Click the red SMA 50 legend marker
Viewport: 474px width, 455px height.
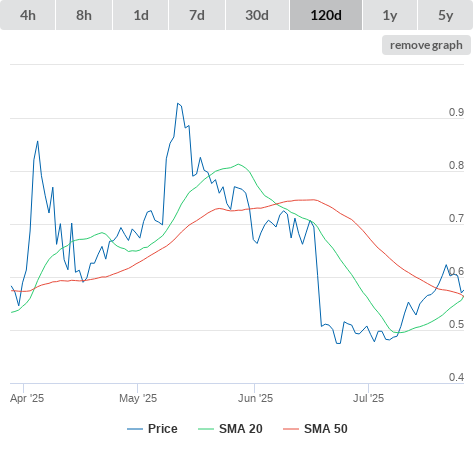[291, 429]
